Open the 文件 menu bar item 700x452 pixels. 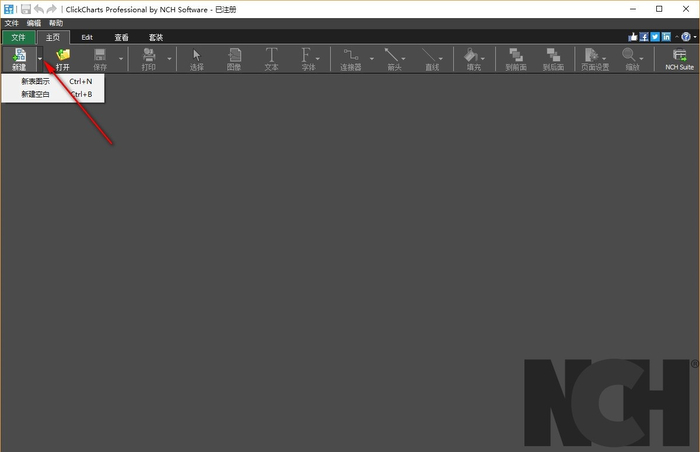(x=12, y=23)
